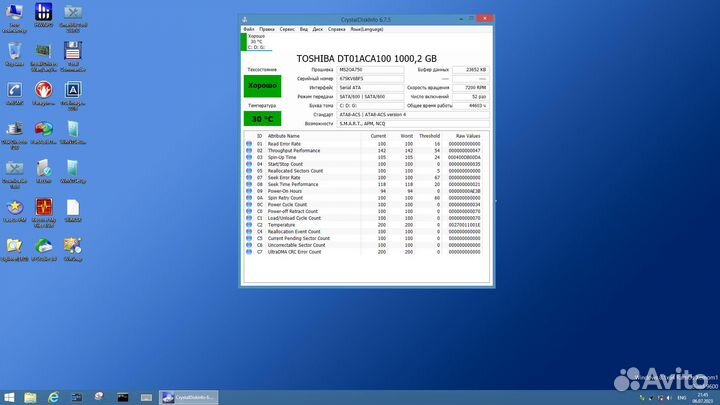Select the C: D: G: disk tab at the top
Viewport: 720px width, 405px height.
click(x=256, y=42)
